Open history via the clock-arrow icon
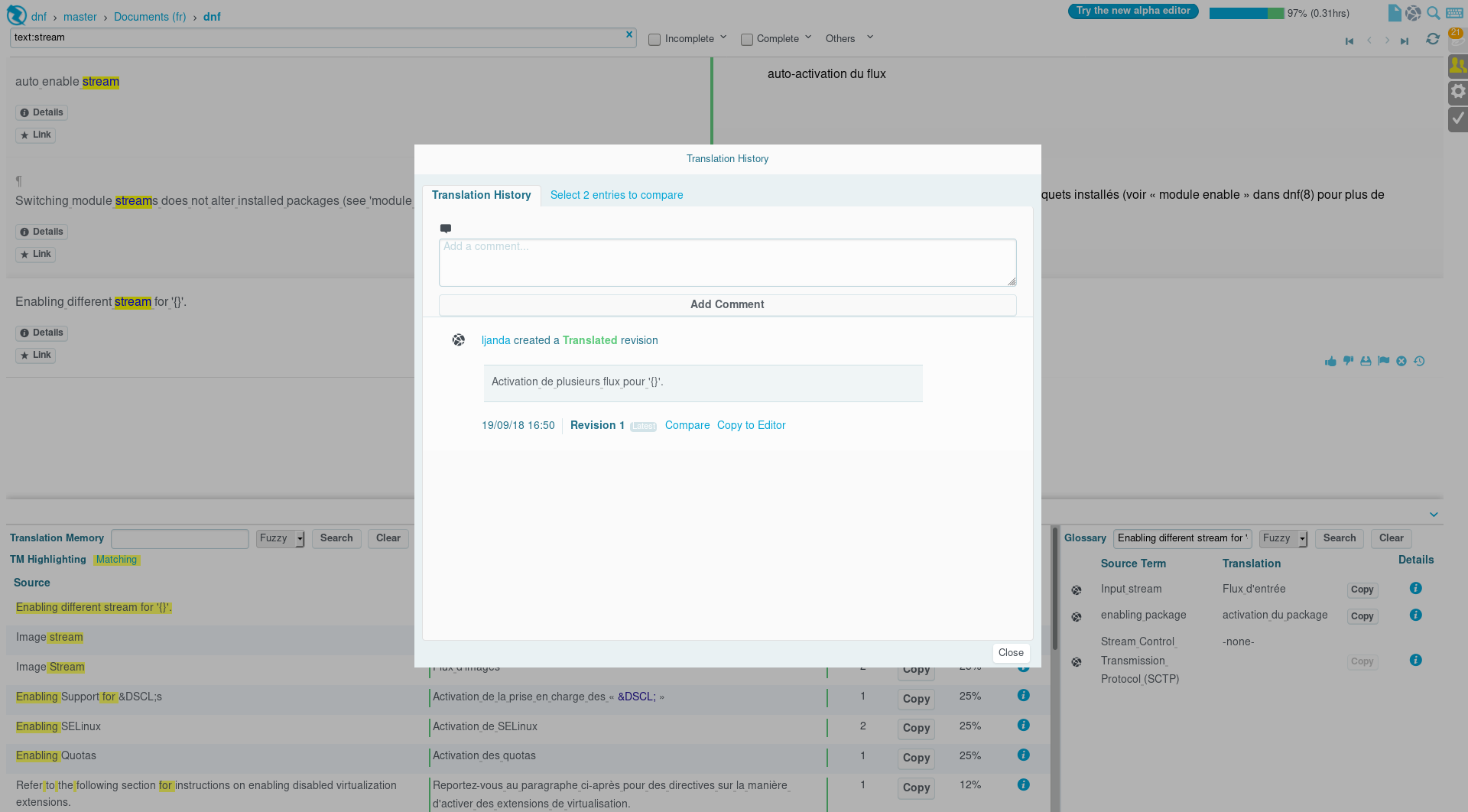The height and width of the screenshot is (812, 1468). 1419,361
